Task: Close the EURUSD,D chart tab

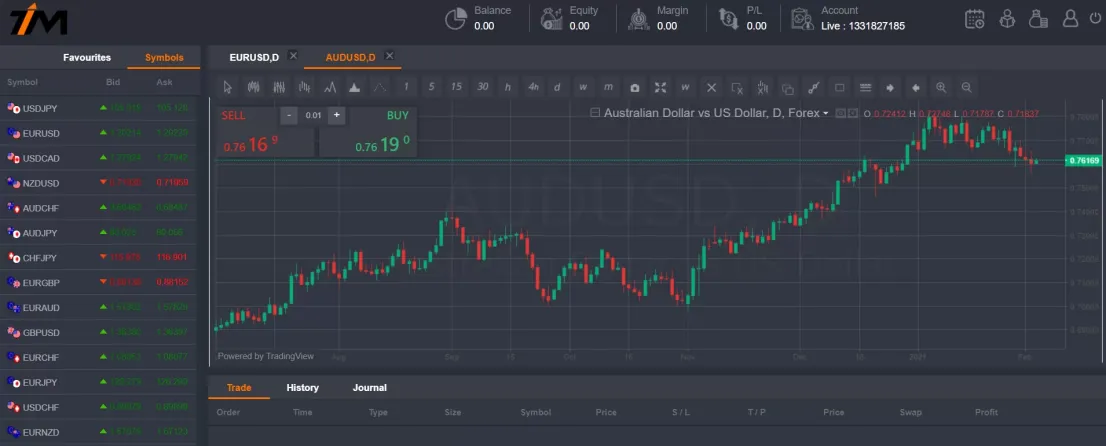Action: pyautogui.click(x=293, y=56)
